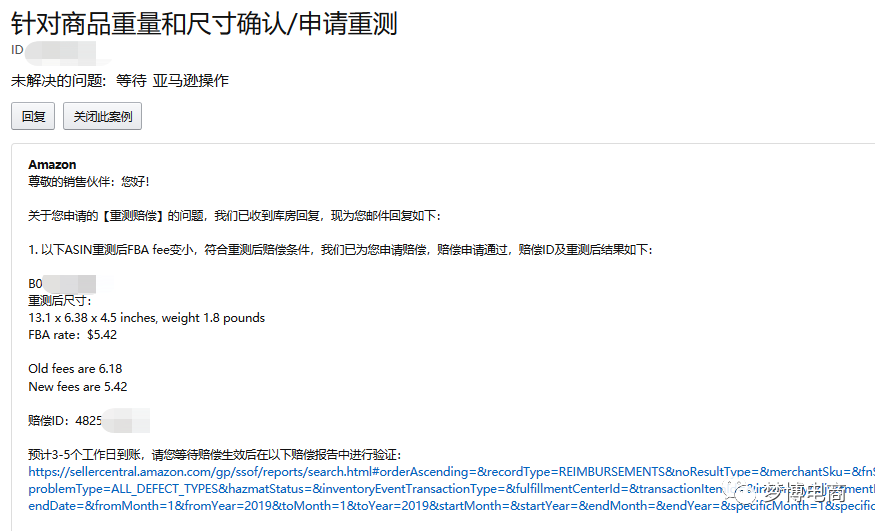Select the New fees are 5.42 line
Image resolution: width=875 pixels, height=531 pixels.
point(78,387)
